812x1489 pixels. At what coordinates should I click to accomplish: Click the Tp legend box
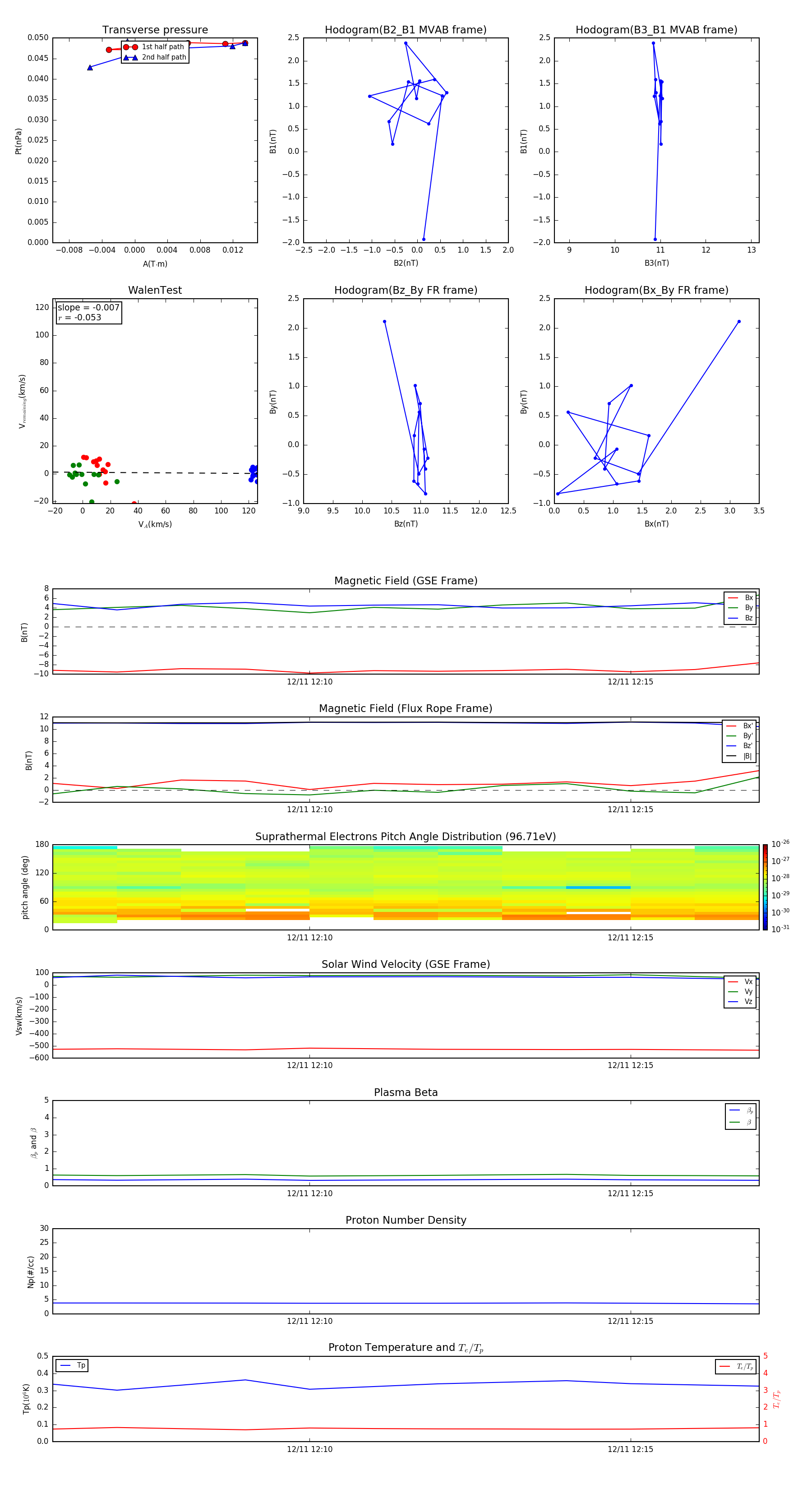pos(72,1365)
